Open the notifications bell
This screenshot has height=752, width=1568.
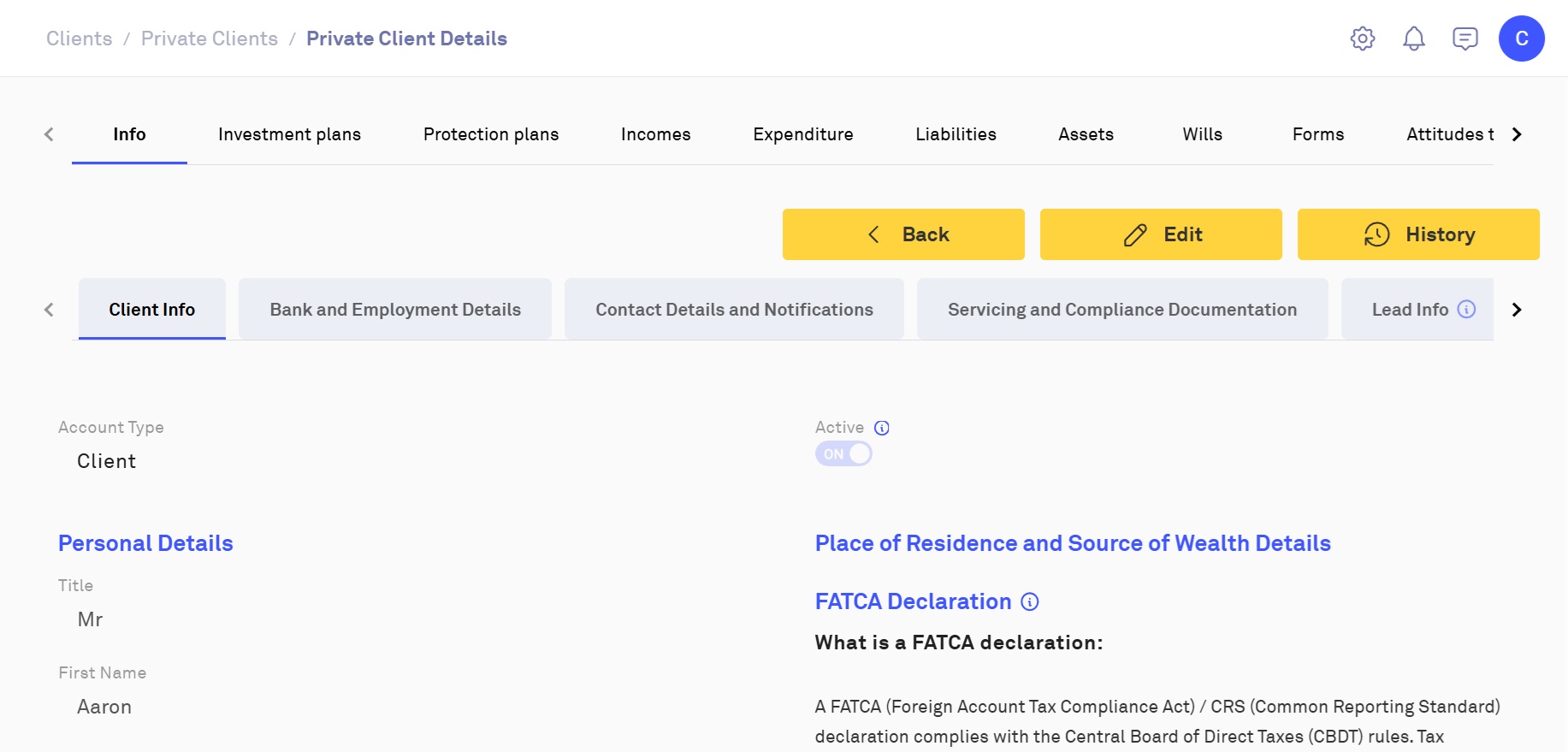(x=1413, y=38)
